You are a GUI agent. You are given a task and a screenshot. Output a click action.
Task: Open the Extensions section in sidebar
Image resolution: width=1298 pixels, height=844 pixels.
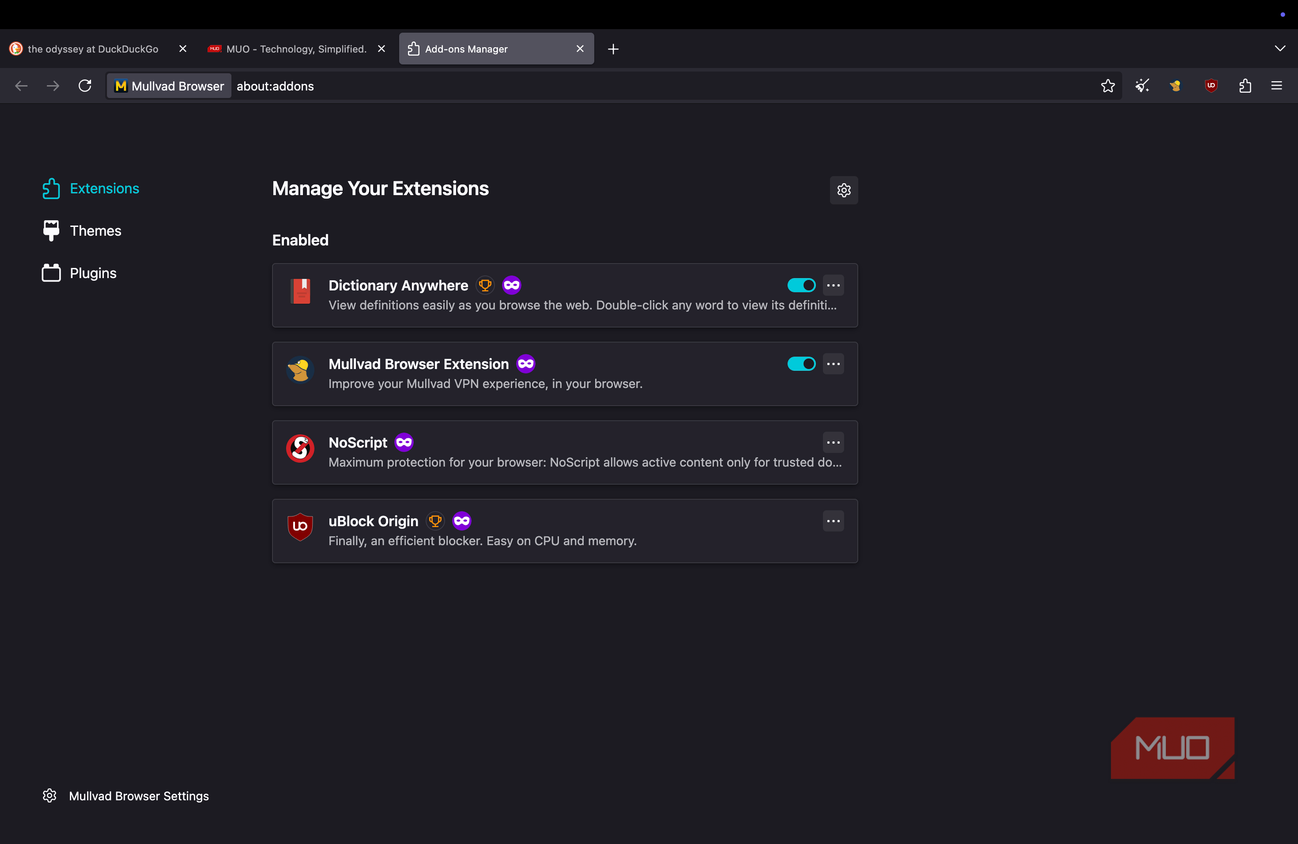click(90, 188)
